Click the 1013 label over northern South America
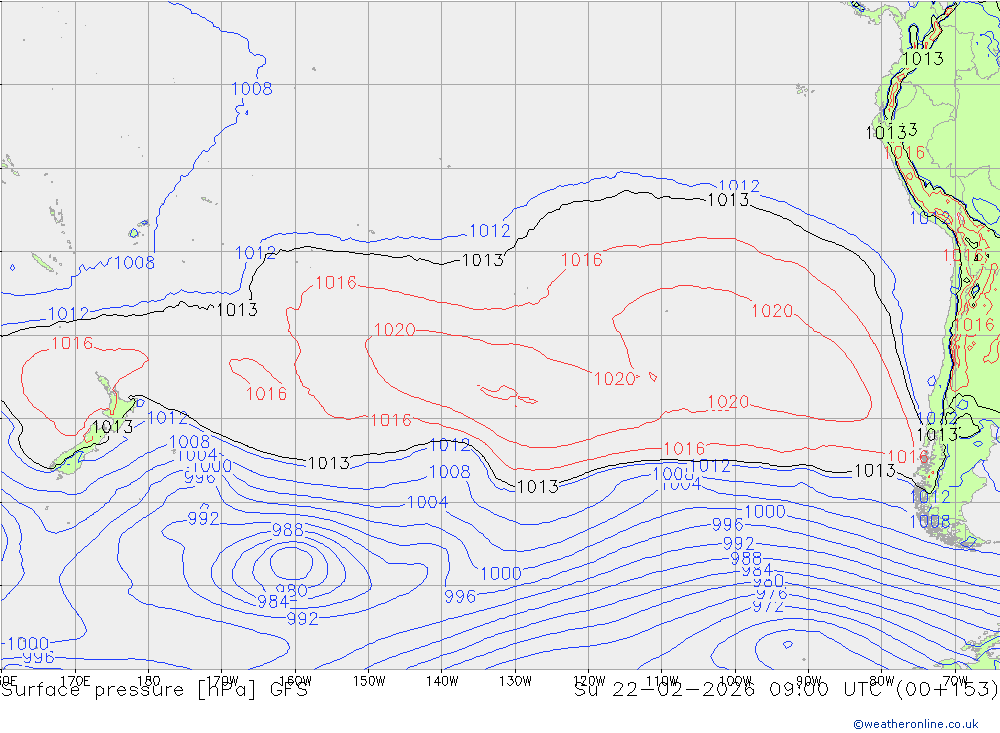 [x=923, y=59]
